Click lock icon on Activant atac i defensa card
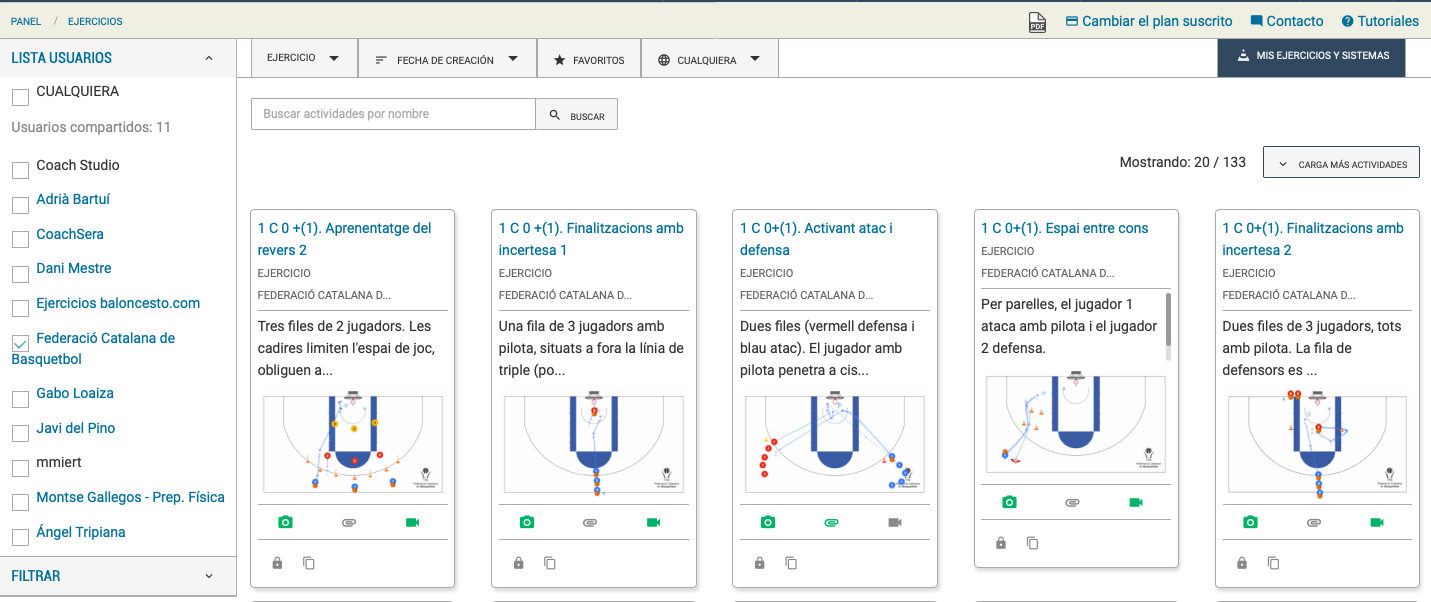 (759, 563)
